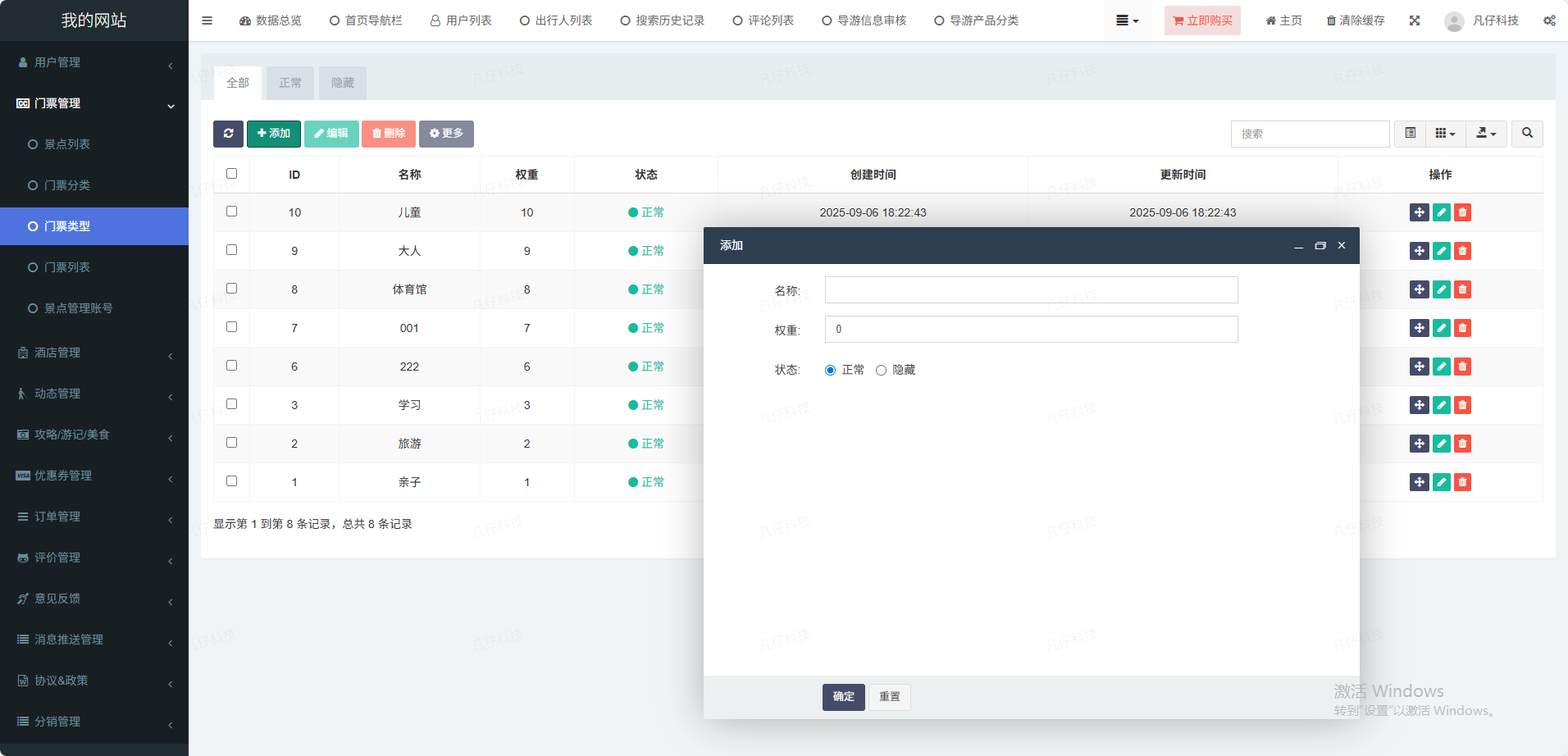1568x756 pixels.
Task: Click the search magnifier icon button
Action: [x=1527, y=134]
